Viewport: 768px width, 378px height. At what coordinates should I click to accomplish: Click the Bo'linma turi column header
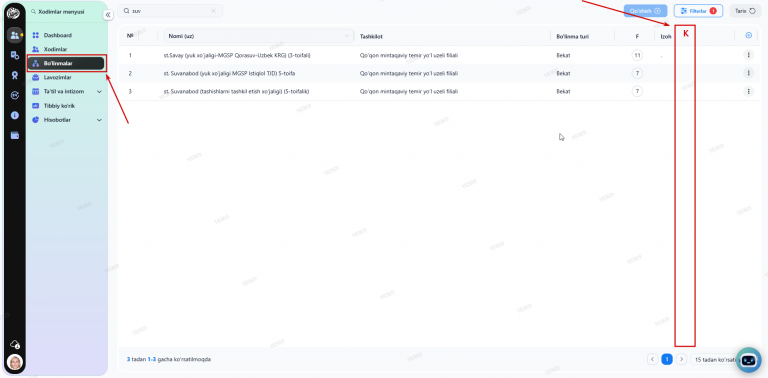point(572,36)
